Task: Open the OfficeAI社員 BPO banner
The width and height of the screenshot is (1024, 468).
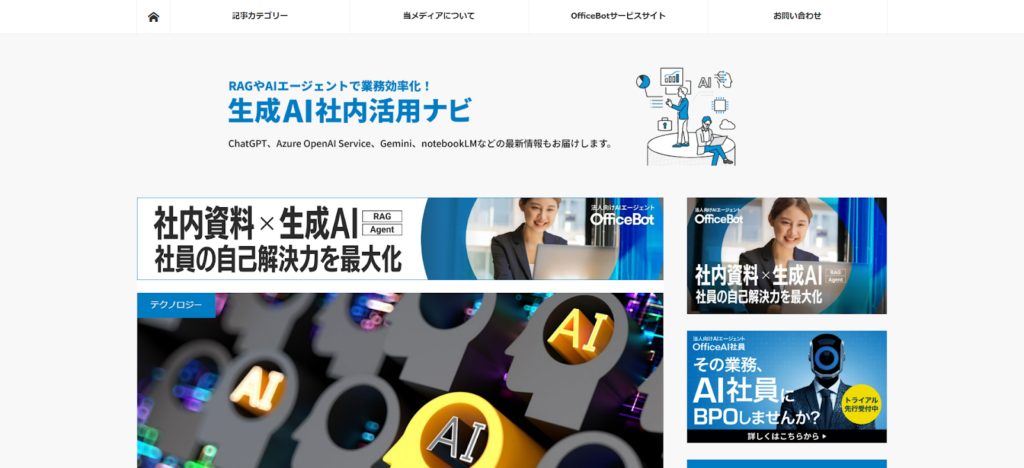Action: (786, 386)
